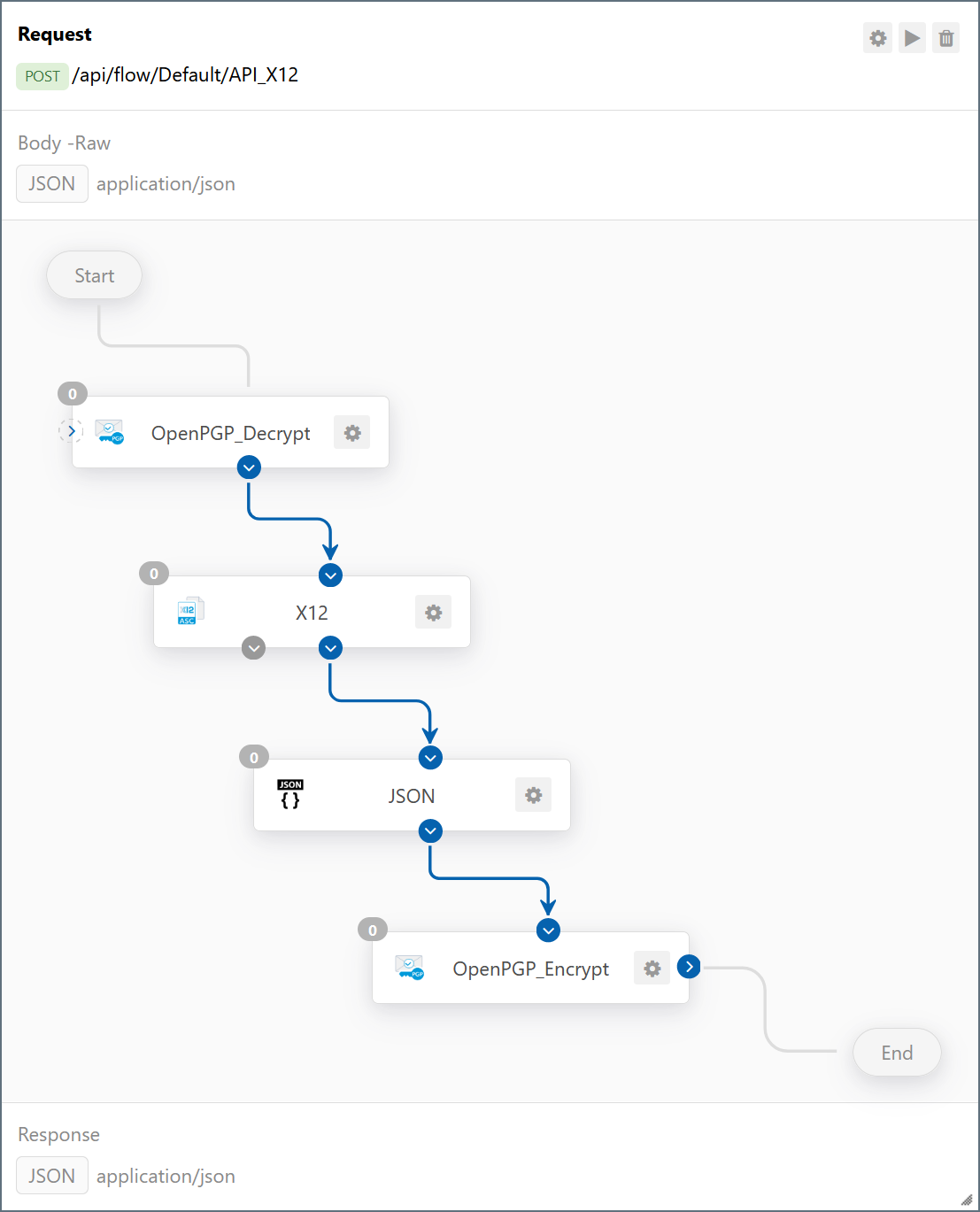Viewport: 980px width, 1212px height.
Task: Click the POST method label
Action: tap(42, 76)
